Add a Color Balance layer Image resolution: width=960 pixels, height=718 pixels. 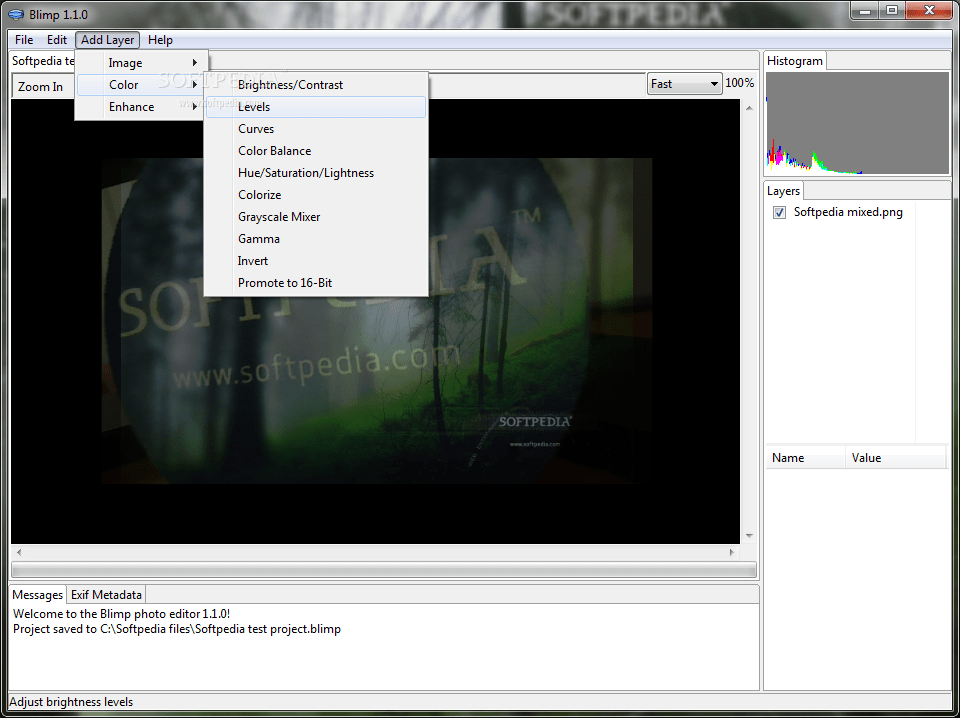[316, 151]
